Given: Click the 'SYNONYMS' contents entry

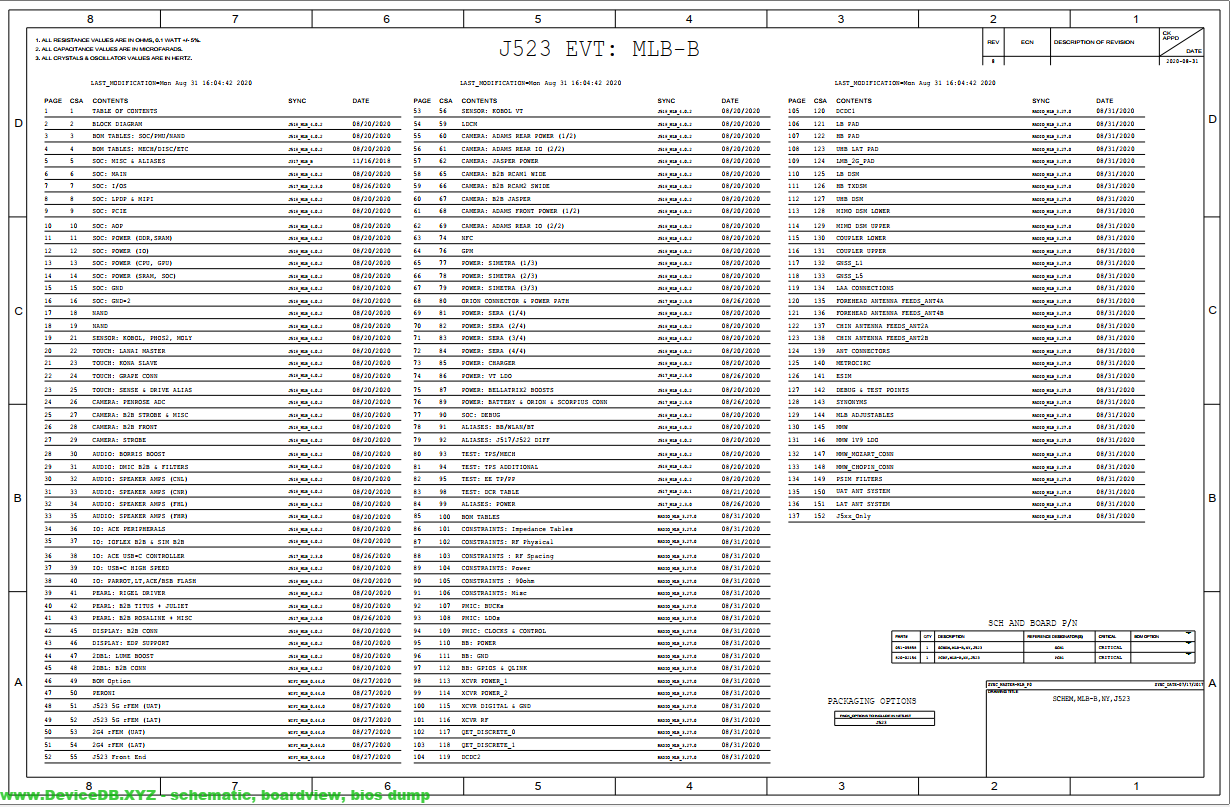Looking at the screenshot, I should pos(852,402).
